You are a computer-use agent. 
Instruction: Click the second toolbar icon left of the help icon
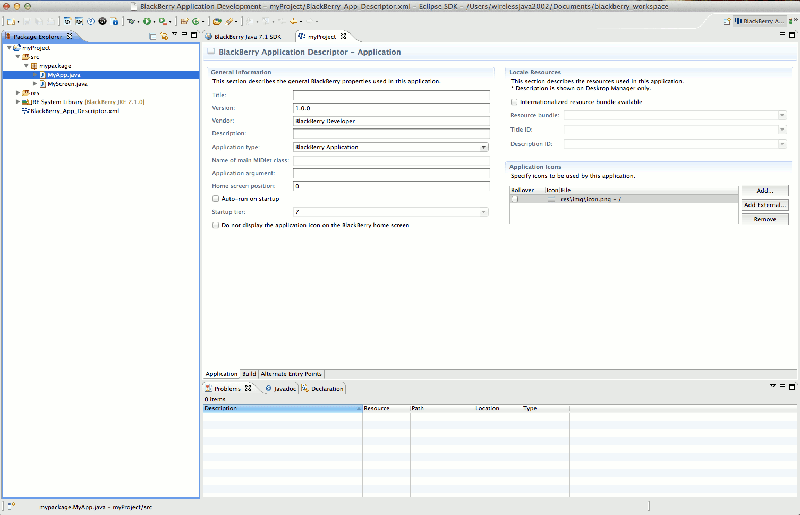[67, 21]
